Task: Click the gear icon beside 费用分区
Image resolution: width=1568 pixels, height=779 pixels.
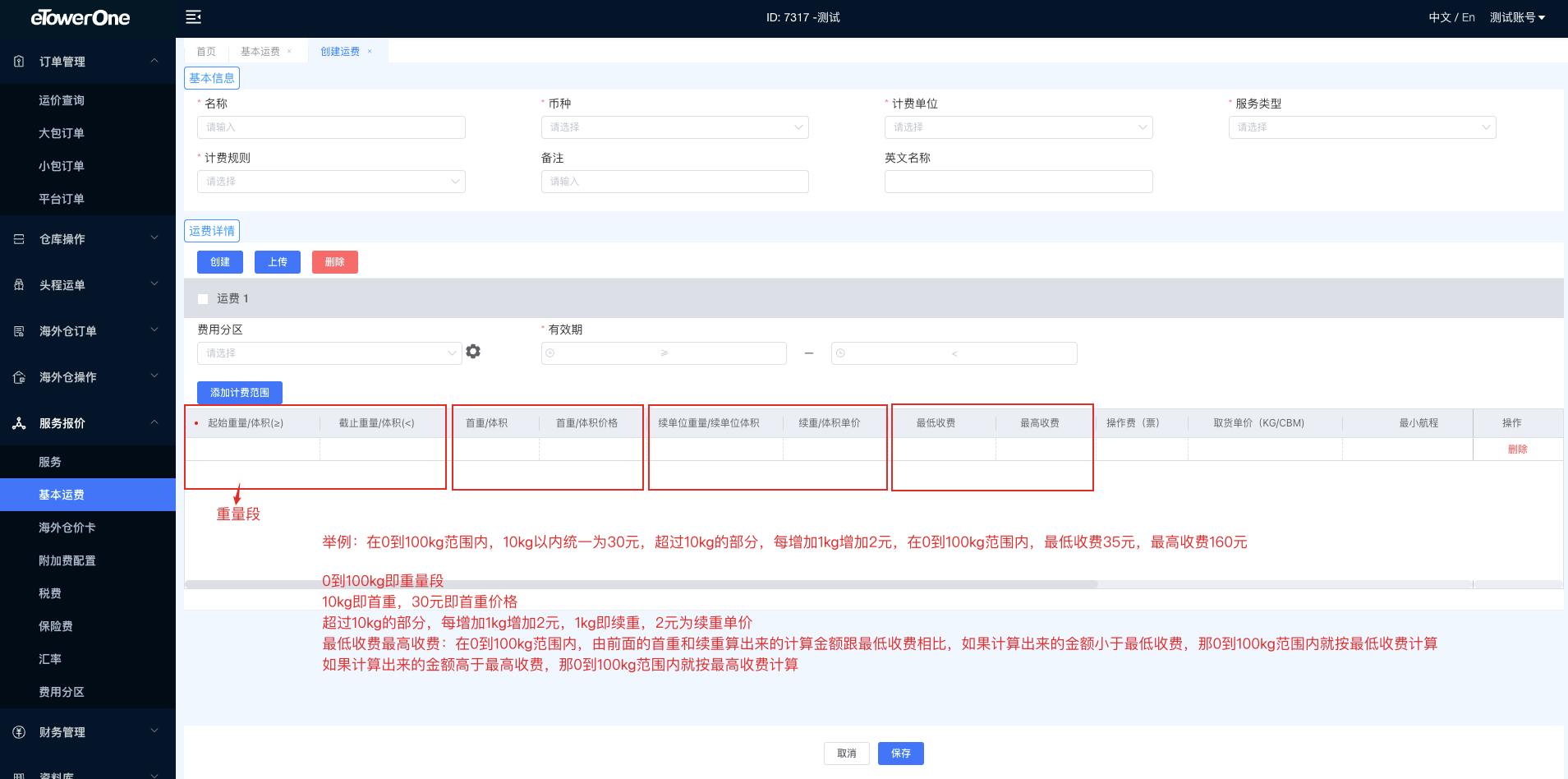Action: [473, 352]
